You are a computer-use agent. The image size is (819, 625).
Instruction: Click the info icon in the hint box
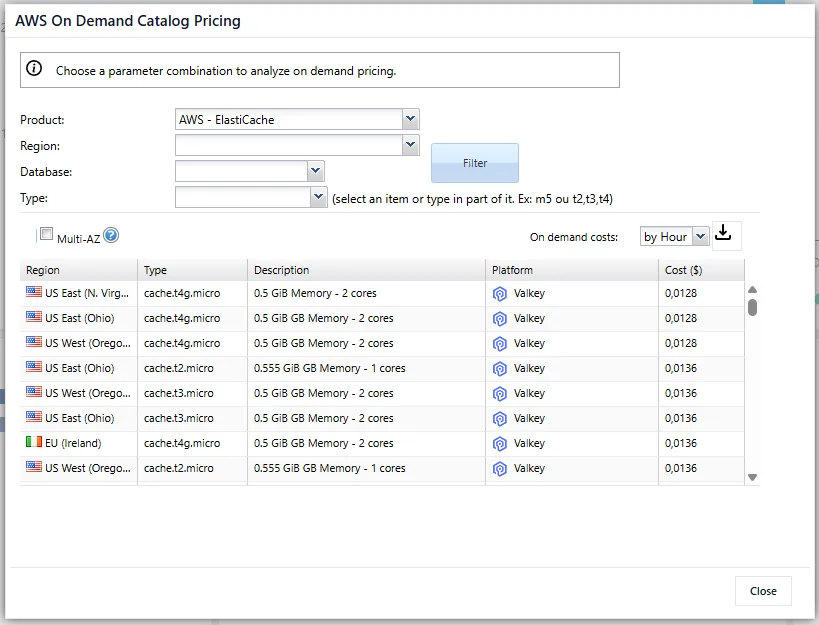pyautogui.click(x=34, y=68)
